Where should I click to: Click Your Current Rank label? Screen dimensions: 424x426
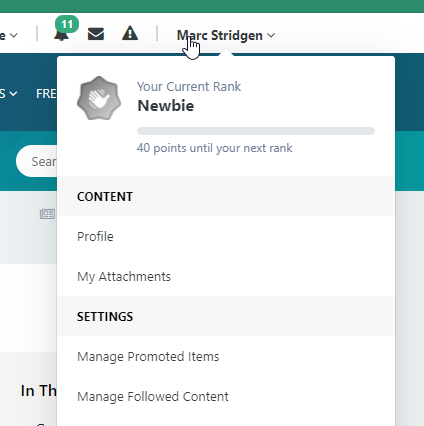coord(189,86)
